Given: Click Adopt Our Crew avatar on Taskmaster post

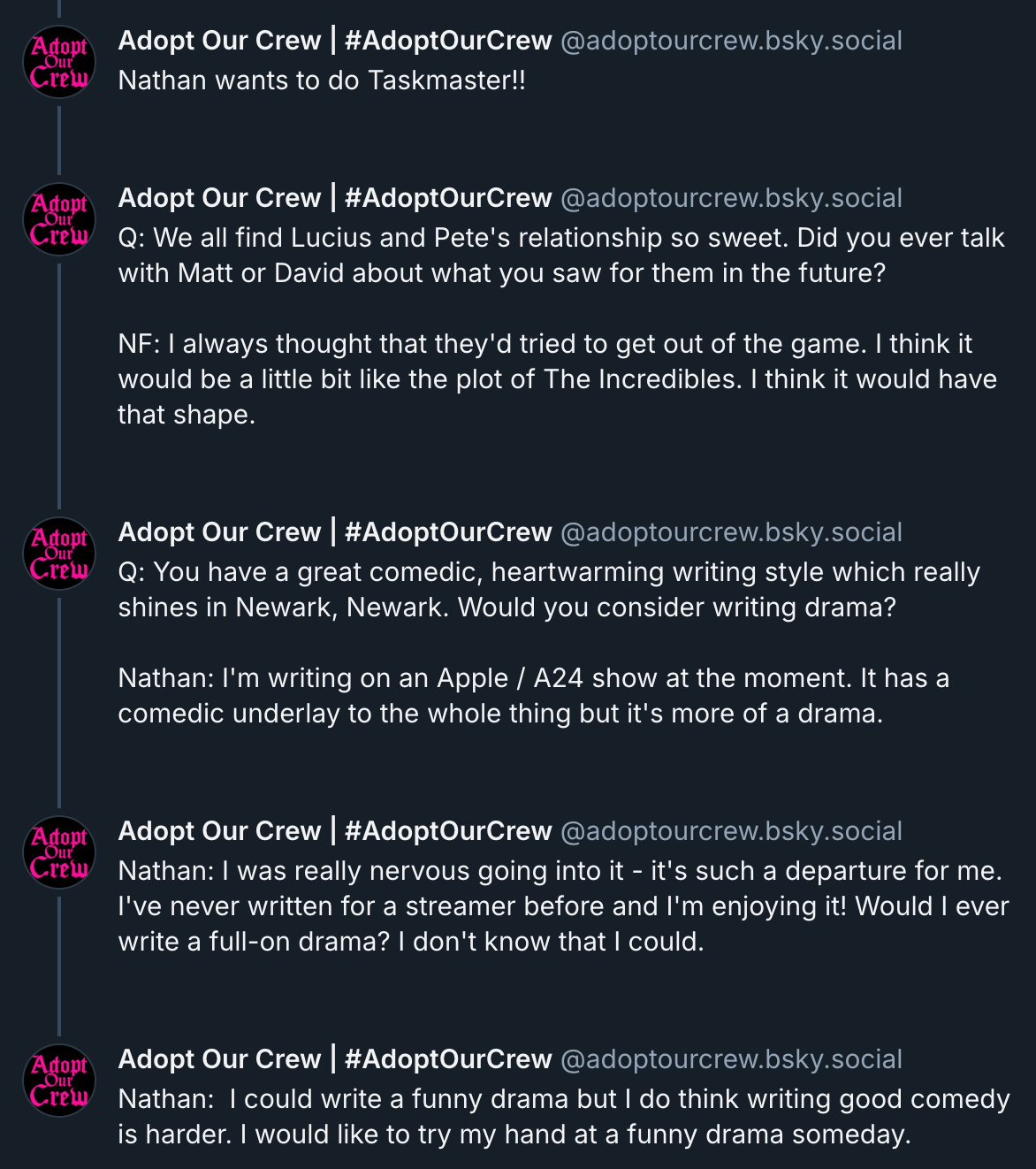Looking at the screenshot, I should coord(59,62).
